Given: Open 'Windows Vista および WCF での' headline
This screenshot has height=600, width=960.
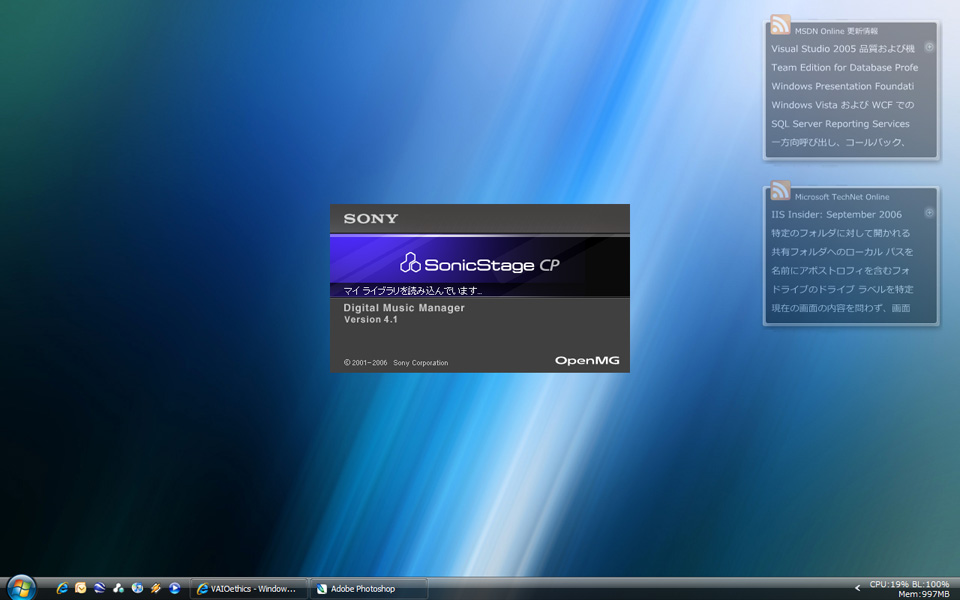Looking at the screenshot, I should pyautogui.click(x=842, y=105).
